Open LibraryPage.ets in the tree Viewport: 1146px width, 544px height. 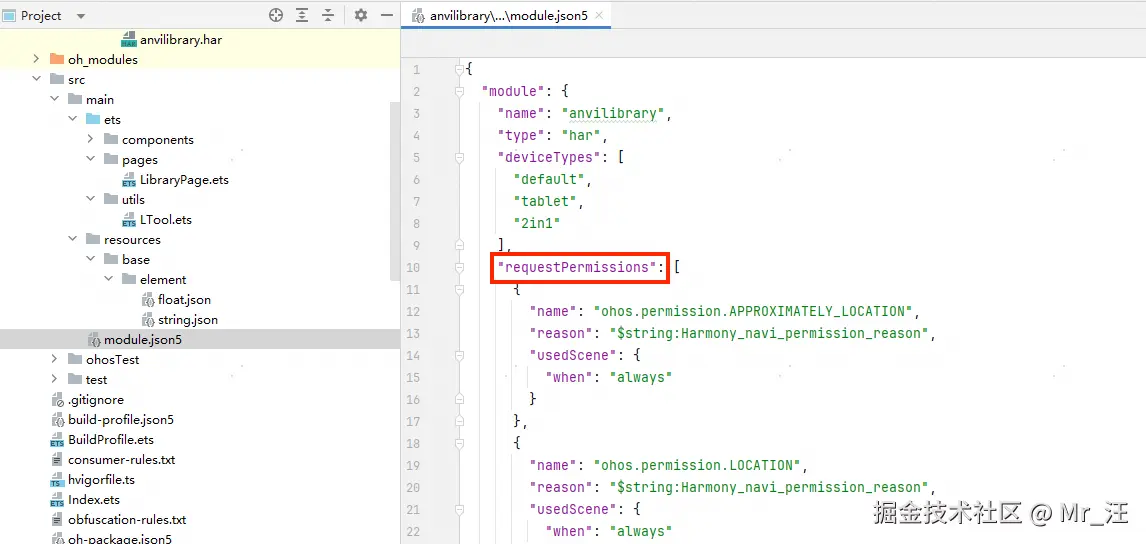pos(184,179)
